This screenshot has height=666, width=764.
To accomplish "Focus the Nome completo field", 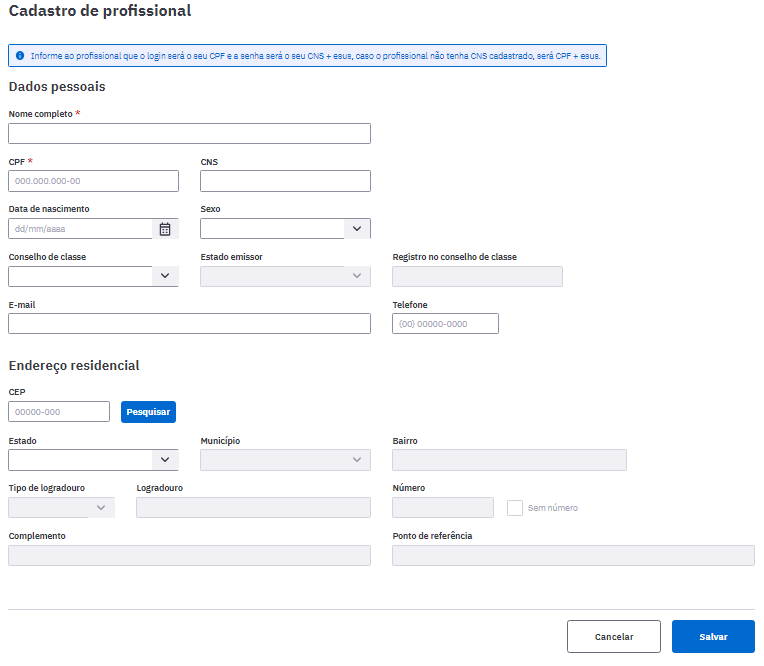I will (x=190, y=133).
